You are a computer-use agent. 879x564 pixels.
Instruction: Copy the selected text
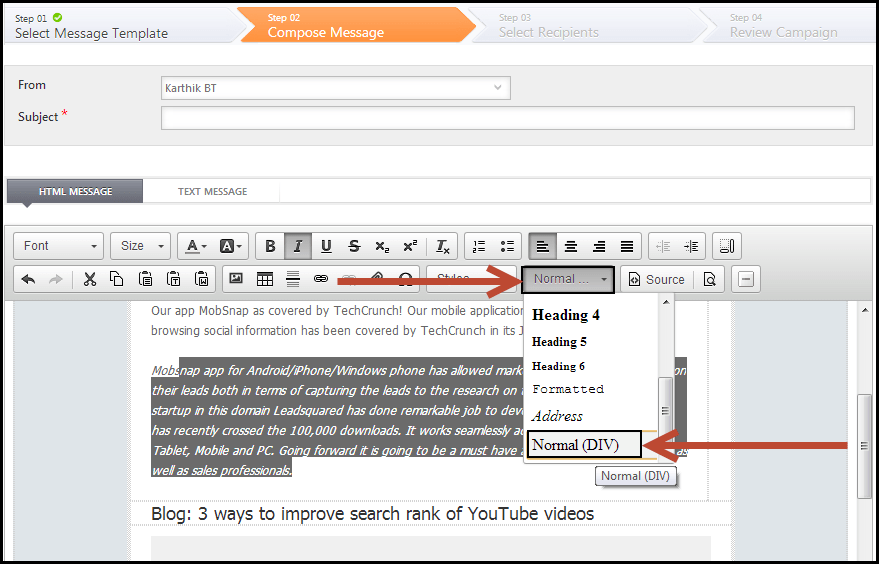click(x=117, y=279)
